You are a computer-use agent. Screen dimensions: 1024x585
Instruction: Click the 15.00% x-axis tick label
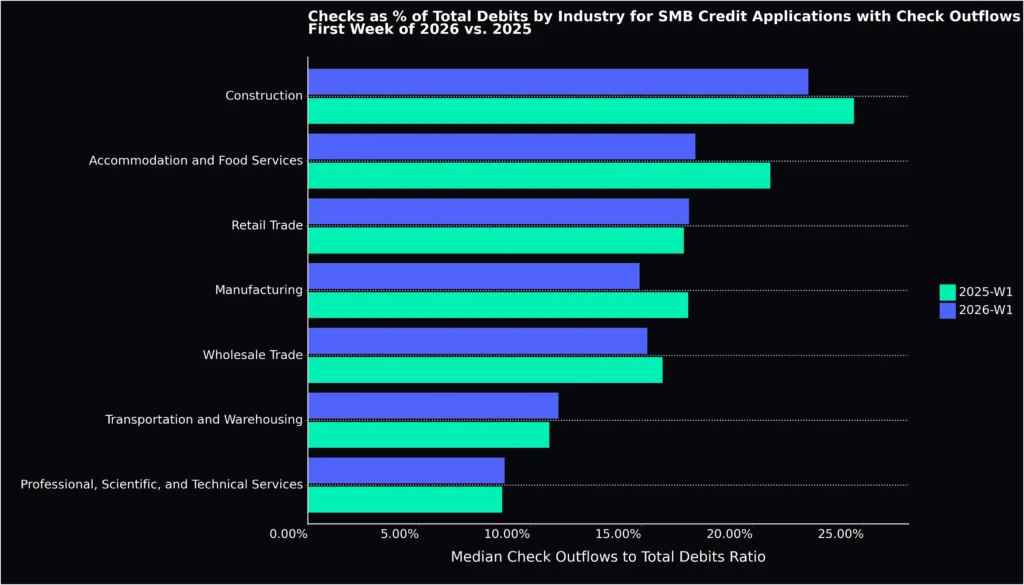coord(618,534)
